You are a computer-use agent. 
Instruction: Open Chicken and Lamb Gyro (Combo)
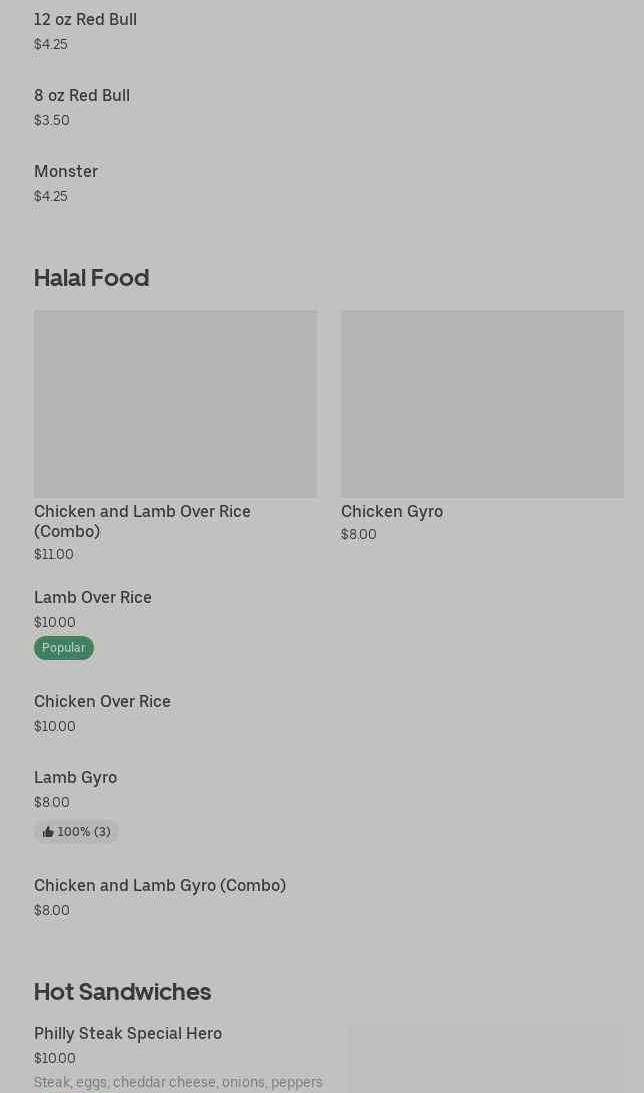(x=160, y=886)
